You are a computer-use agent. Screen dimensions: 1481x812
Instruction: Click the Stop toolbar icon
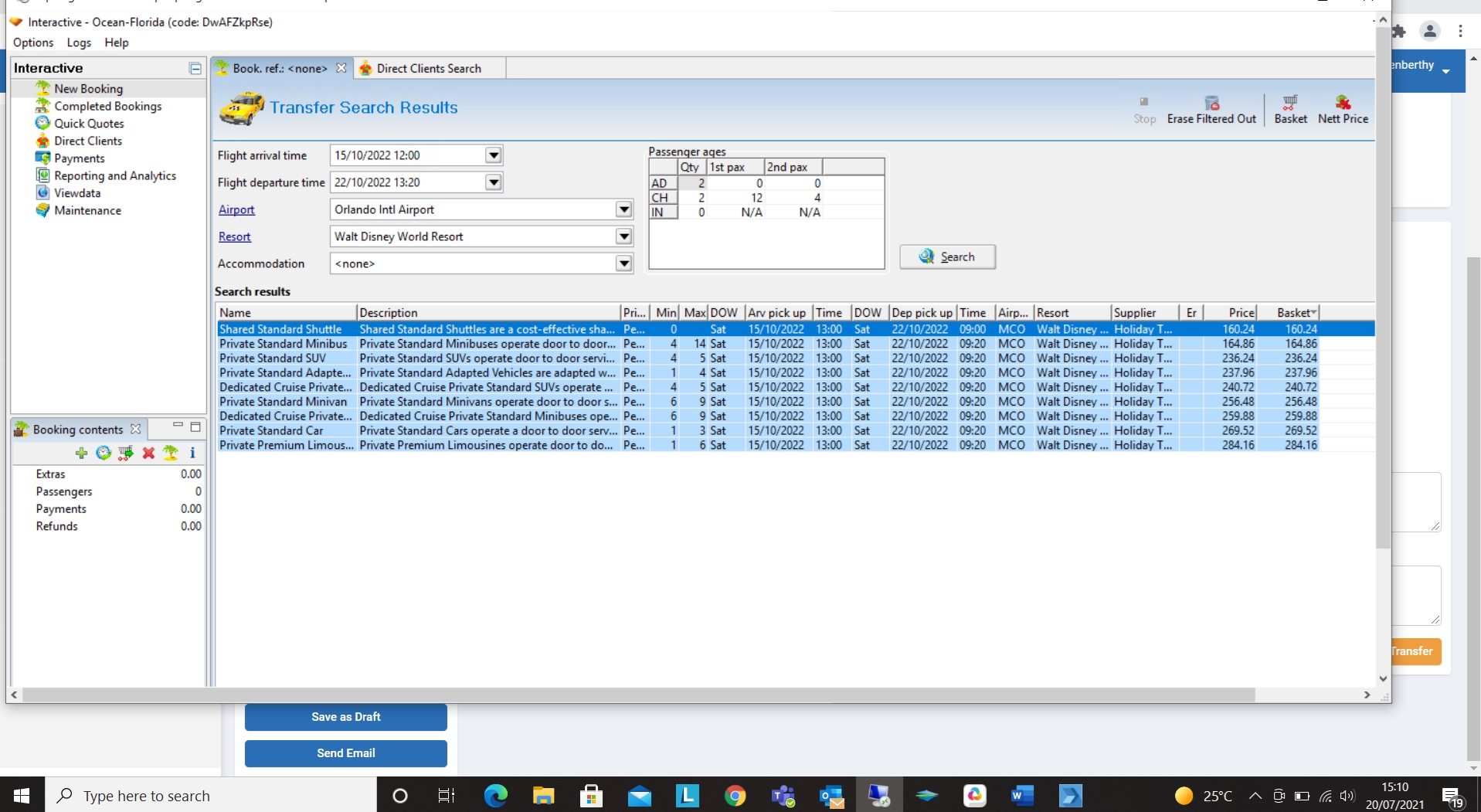click(1144, 109)
